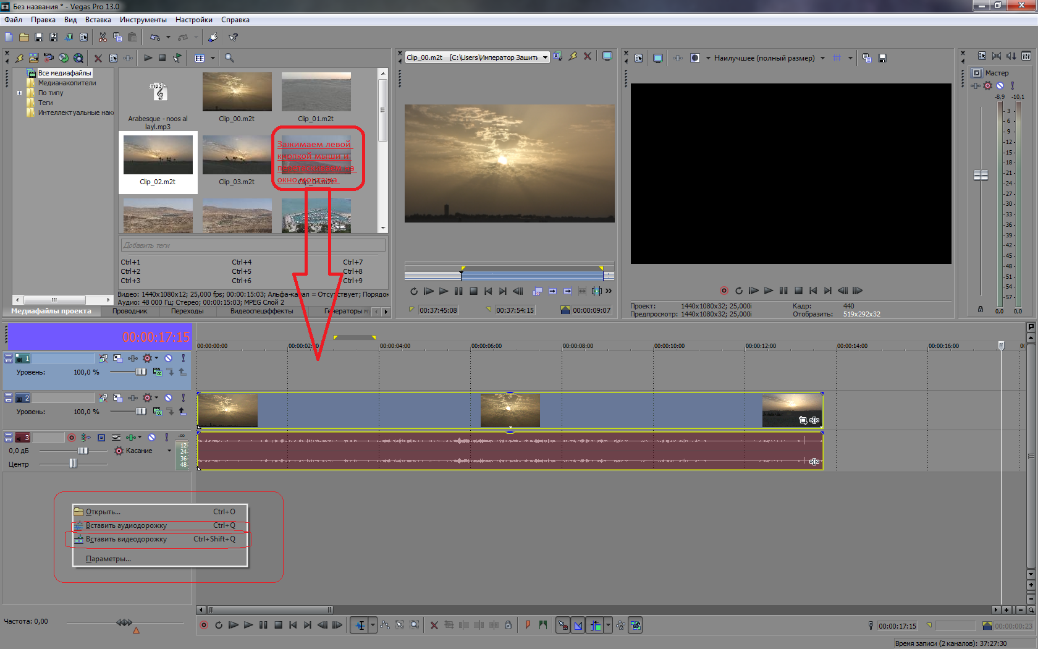Click the red X remove-media icon in the Project Media toolbar
This screenshot has width=1038, height=649.
coord(98,58)
